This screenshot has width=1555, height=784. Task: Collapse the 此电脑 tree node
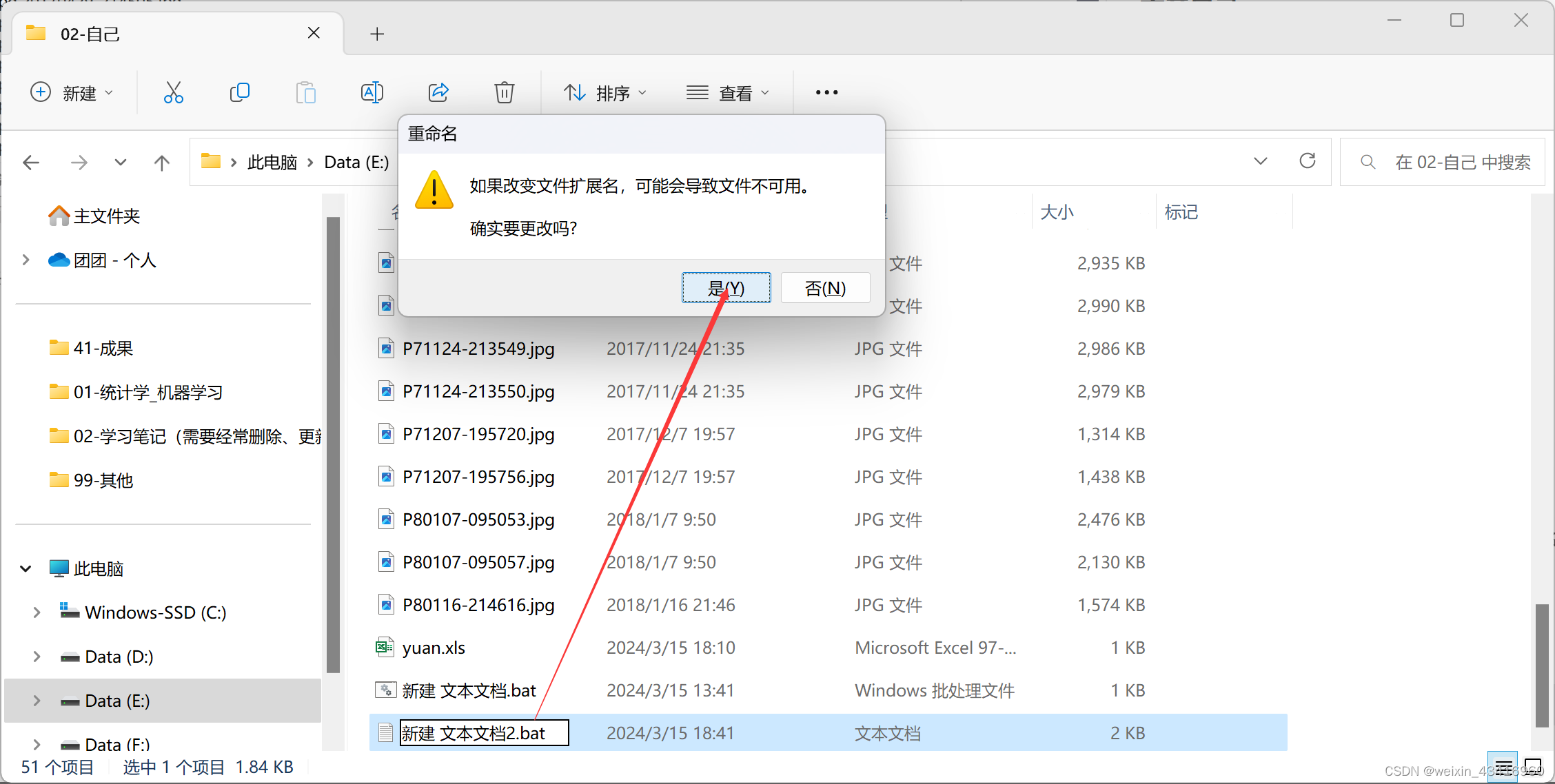point(26,568)
